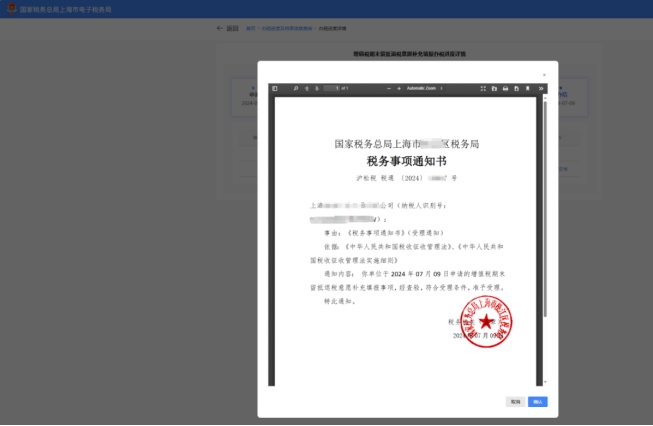This screenshot has height=426, width=653.
Task: Click the 返回 back arrow on background page
Action: coord(219,28)
